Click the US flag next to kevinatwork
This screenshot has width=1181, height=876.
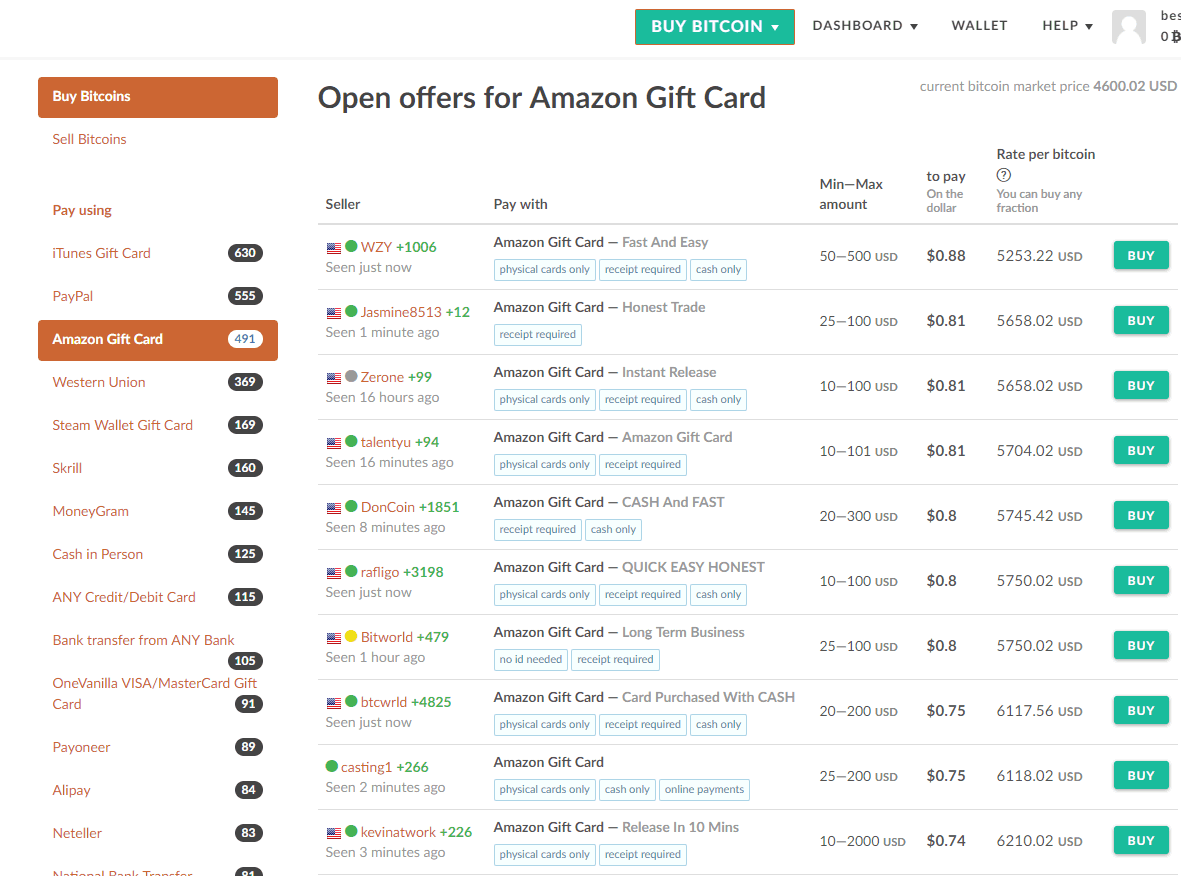pyautogui.click(x=334, y=833)
